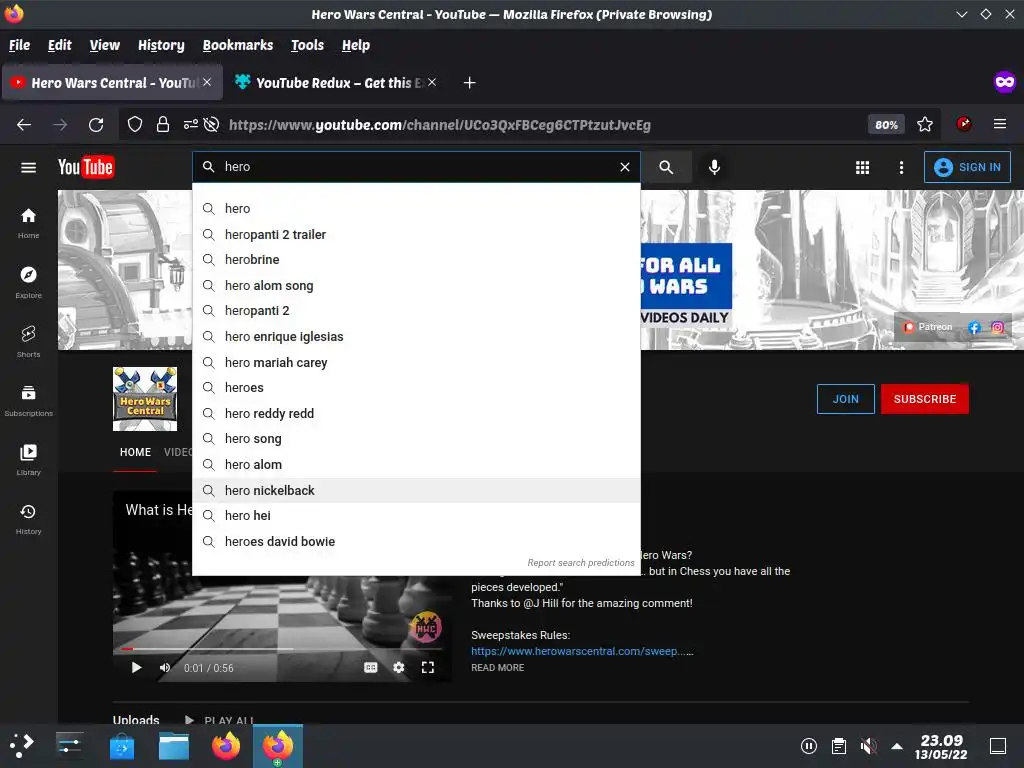
Task: Open Library in the sidebar
Action: (x=28, y=460)
